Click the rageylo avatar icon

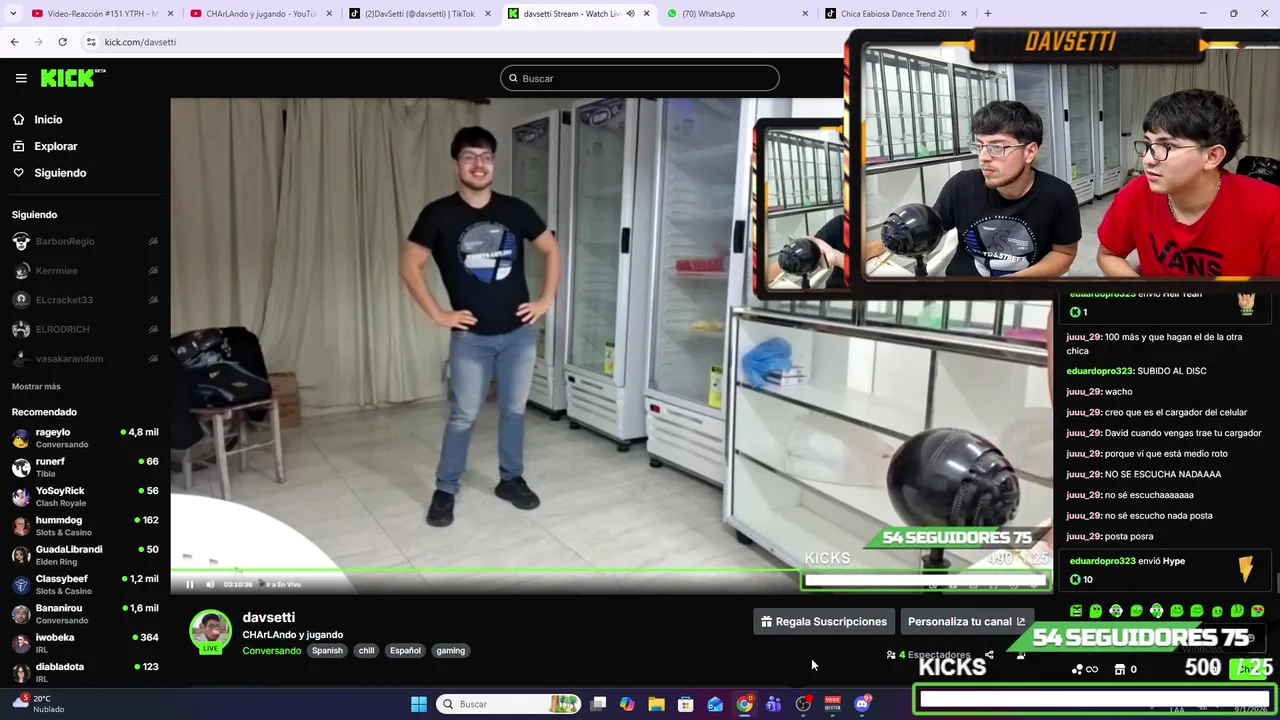(21, 438)
